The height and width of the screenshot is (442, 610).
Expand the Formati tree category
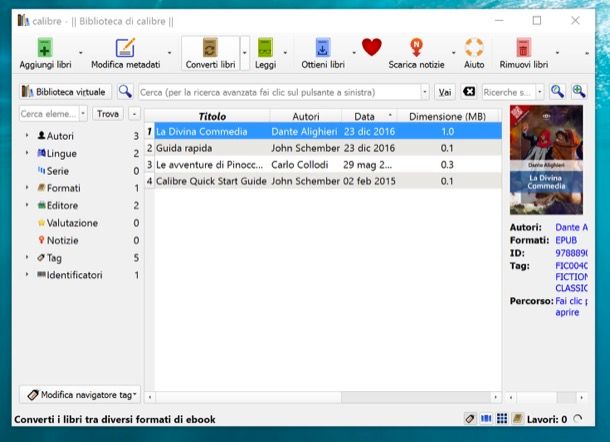(27, 188)
